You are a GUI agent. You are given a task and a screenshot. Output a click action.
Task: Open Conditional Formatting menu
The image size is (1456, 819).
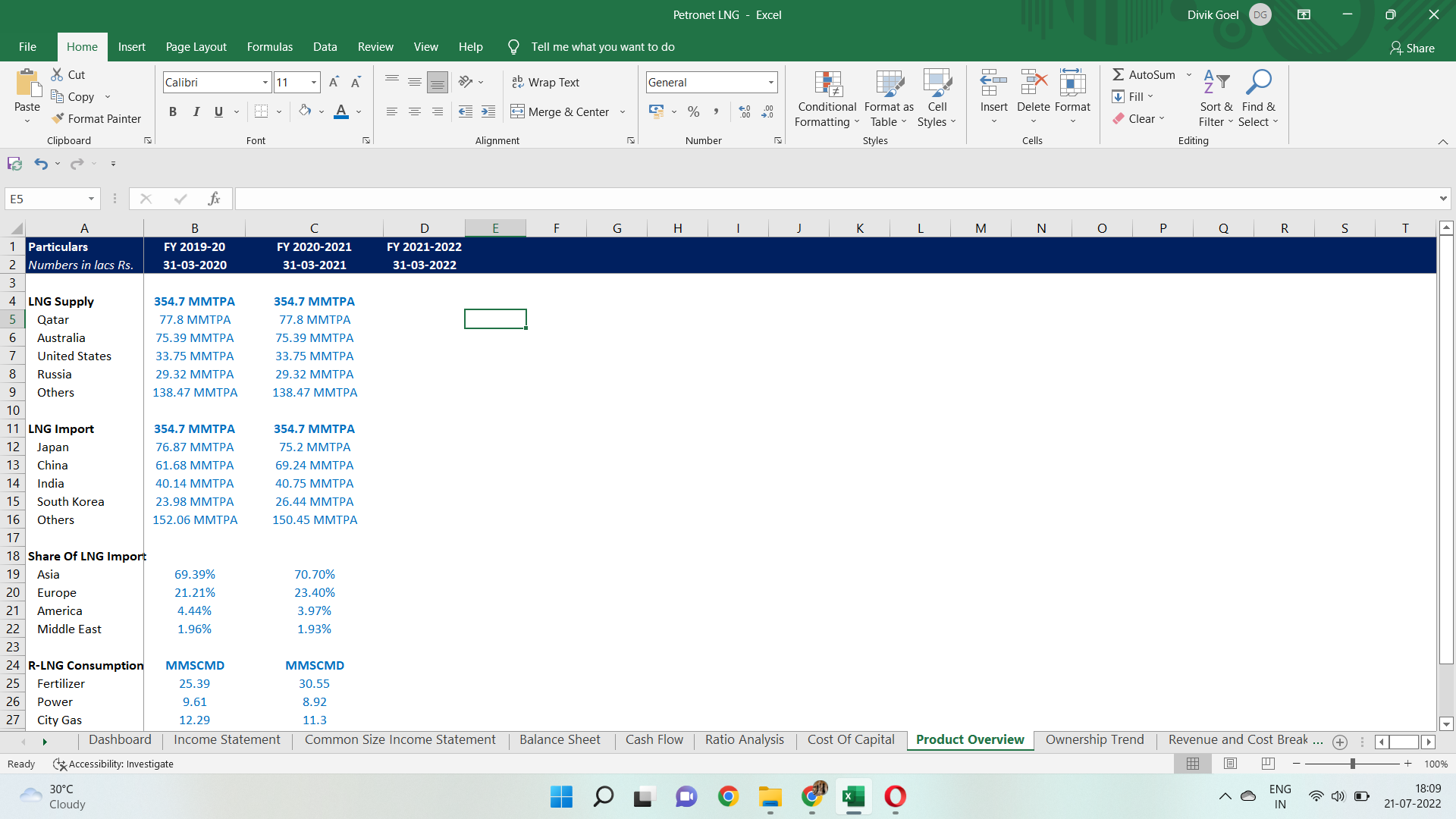[x=827, y=99]
